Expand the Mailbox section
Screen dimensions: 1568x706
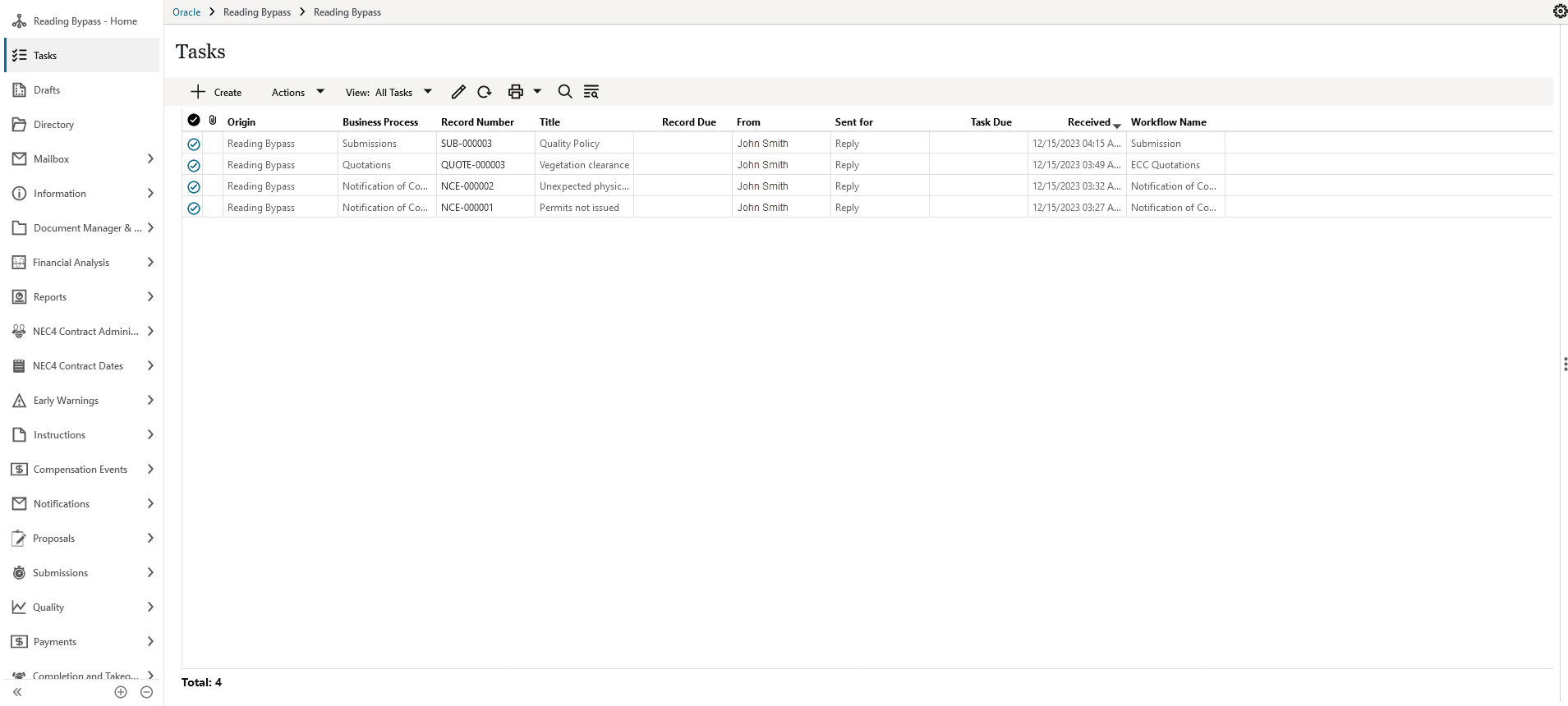coord(150,159)
